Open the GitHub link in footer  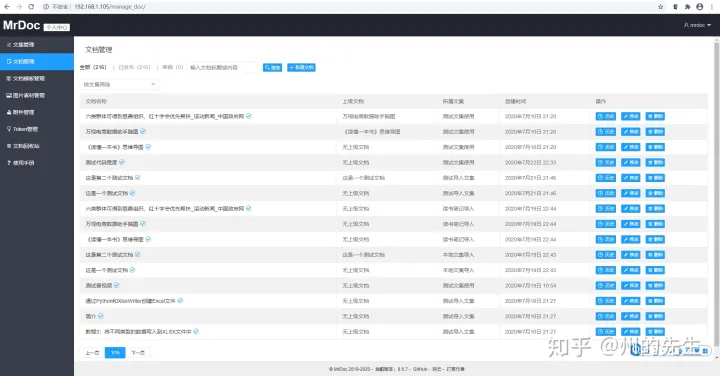point(420,369)
